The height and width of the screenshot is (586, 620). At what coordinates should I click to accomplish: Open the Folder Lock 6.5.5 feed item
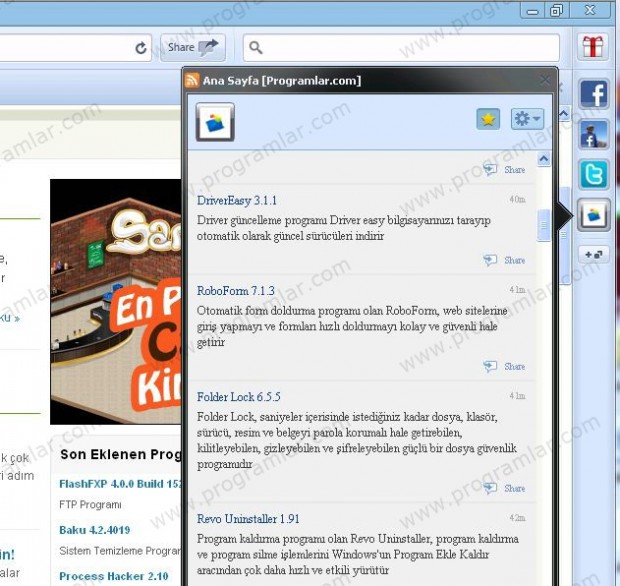239,397
